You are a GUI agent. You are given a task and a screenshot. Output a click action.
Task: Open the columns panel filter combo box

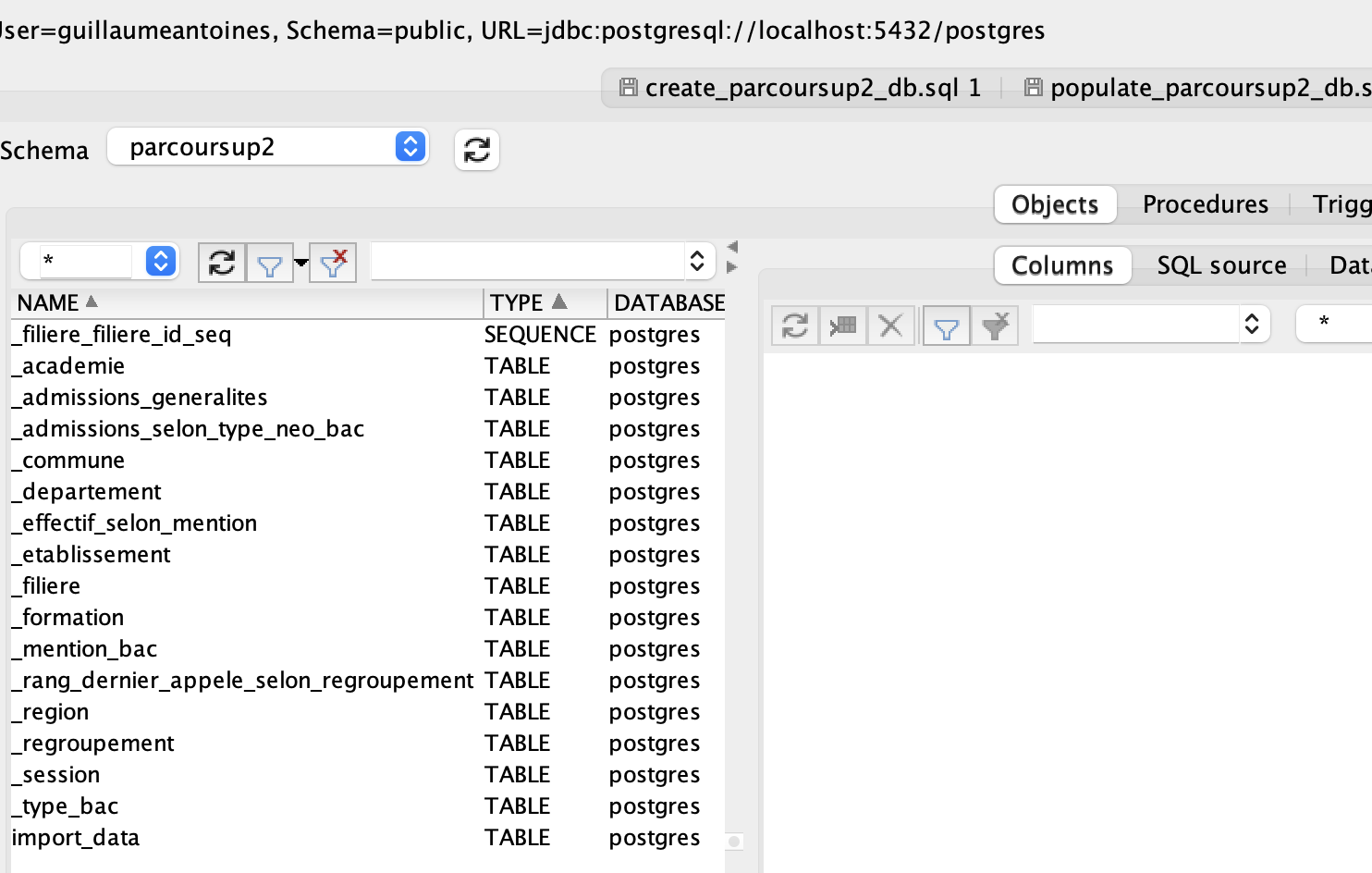point(1151,325)
